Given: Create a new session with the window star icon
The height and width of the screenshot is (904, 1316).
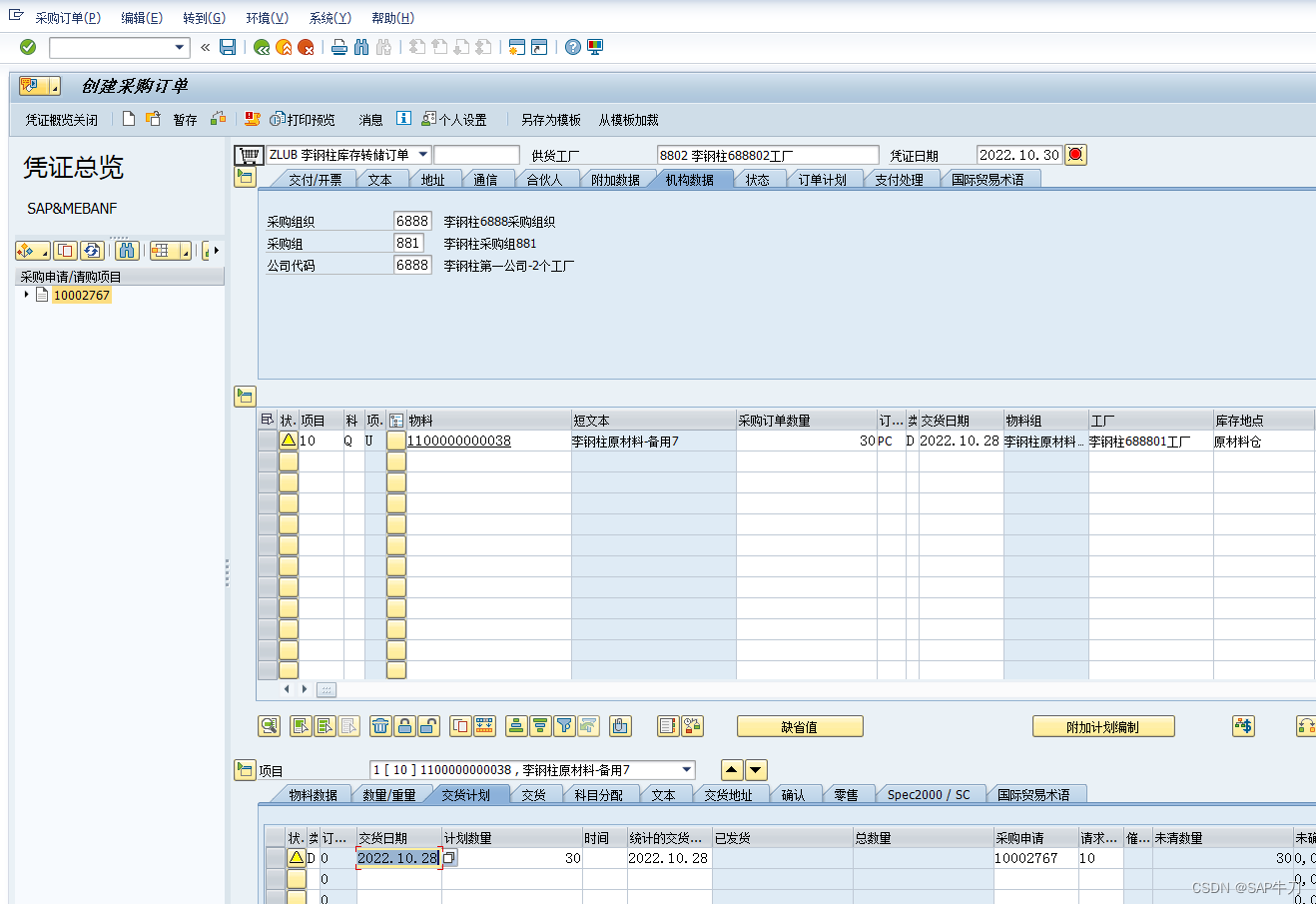Looking at the screenshot, I should point(516,47).
